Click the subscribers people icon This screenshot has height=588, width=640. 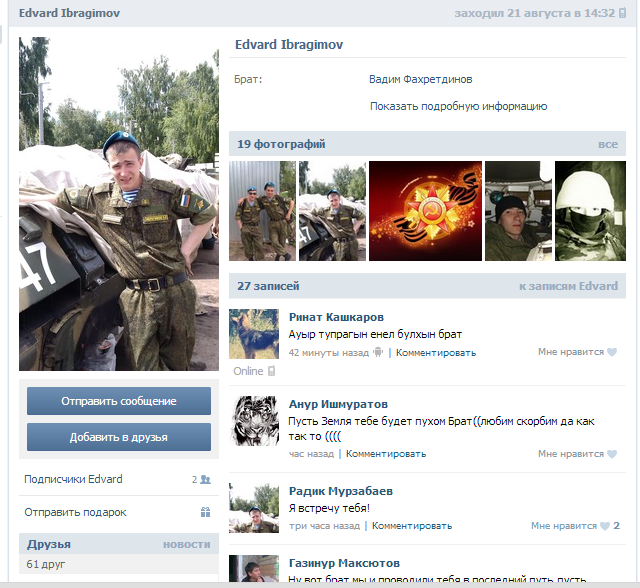point(206,479)
